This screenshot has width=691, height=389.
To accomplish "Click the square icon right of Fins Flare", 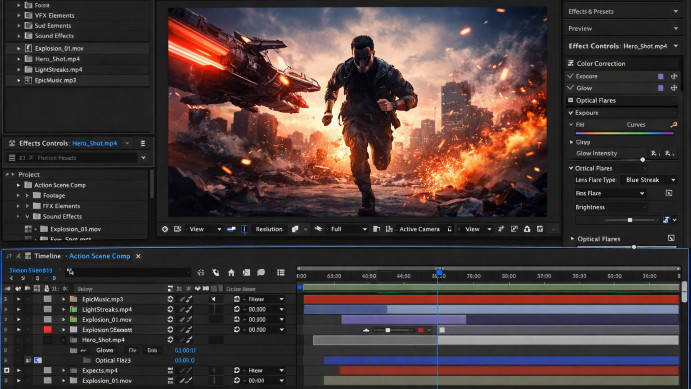I will point(669,193).
